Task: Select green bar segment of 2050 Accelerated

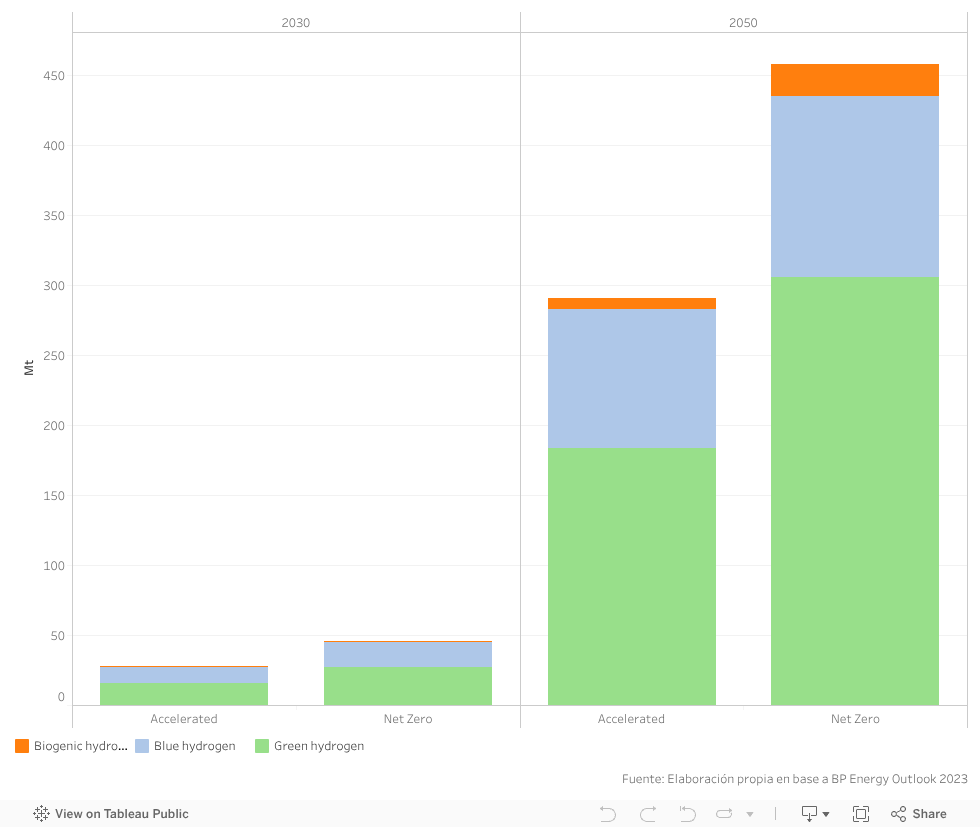Action: click(x=632, y=576)
